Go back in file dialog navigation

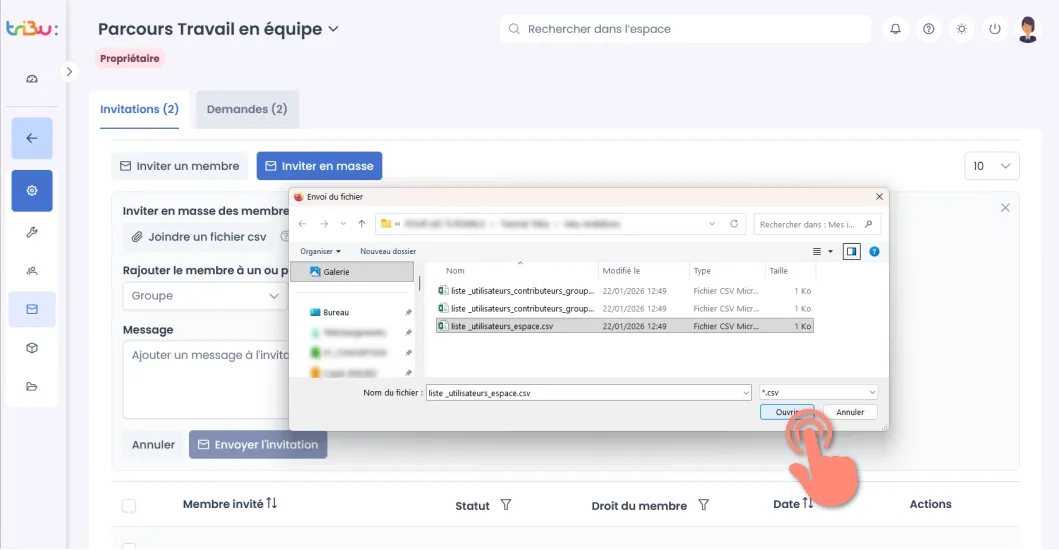pyautogui.click(x=303, y=224)
